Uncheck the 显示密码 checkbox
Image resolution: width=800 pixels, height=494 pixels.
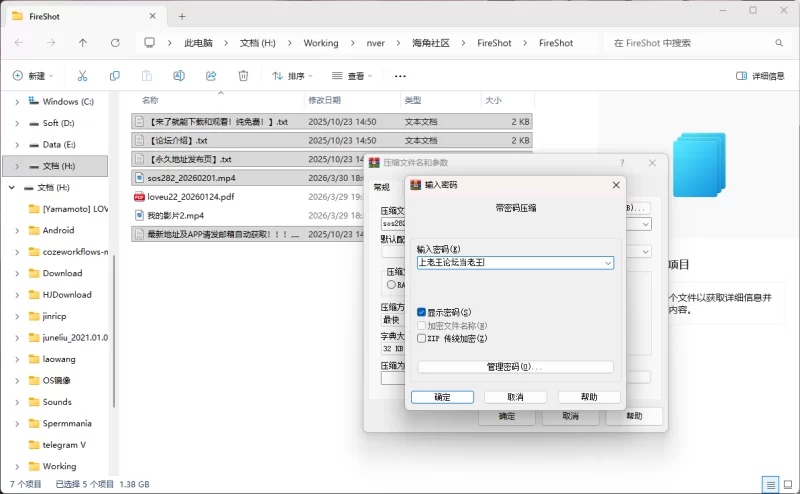click(x=422, y=312)
